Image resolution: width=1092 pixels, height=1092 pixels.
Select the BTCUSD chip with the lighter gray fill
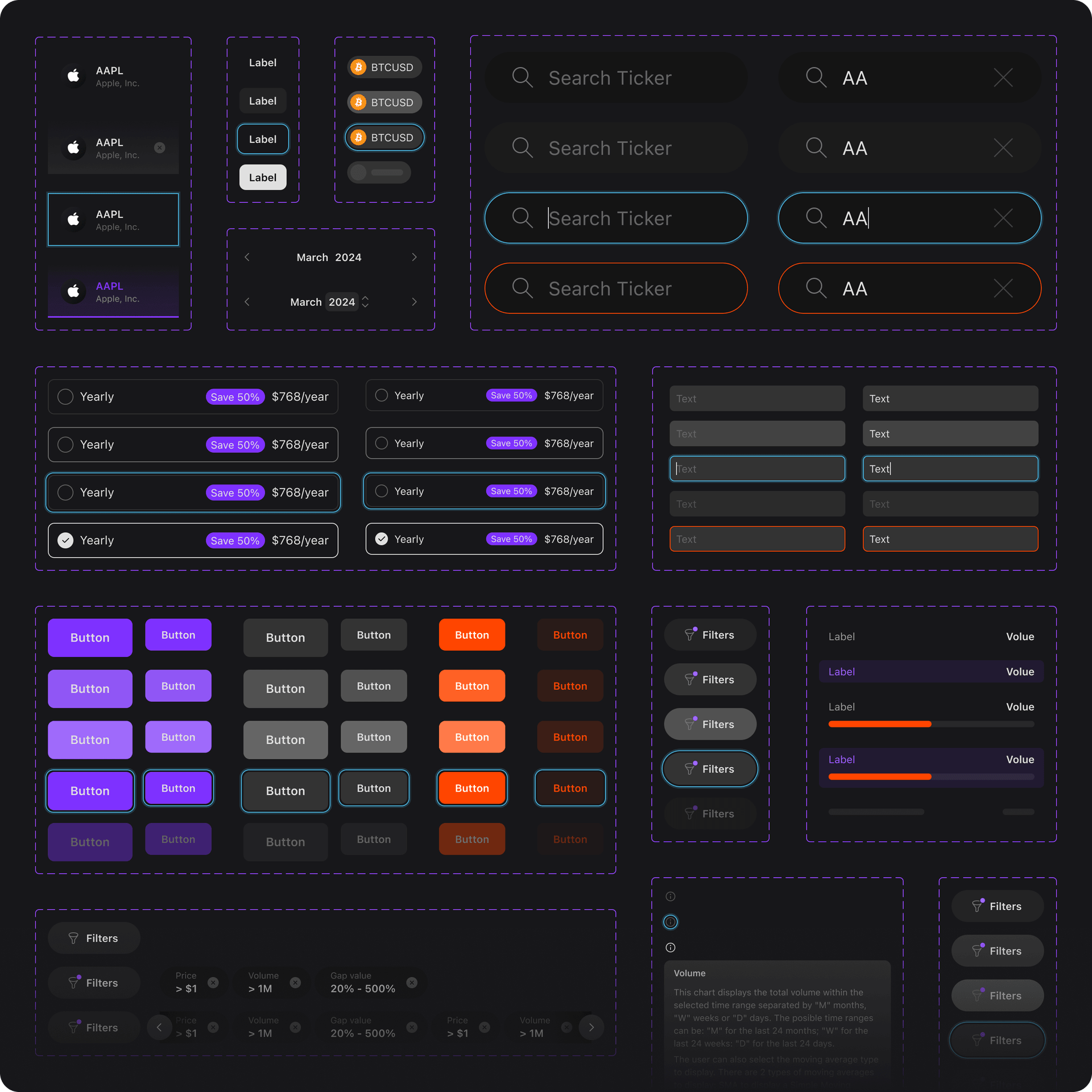click(x=385, y=102)
